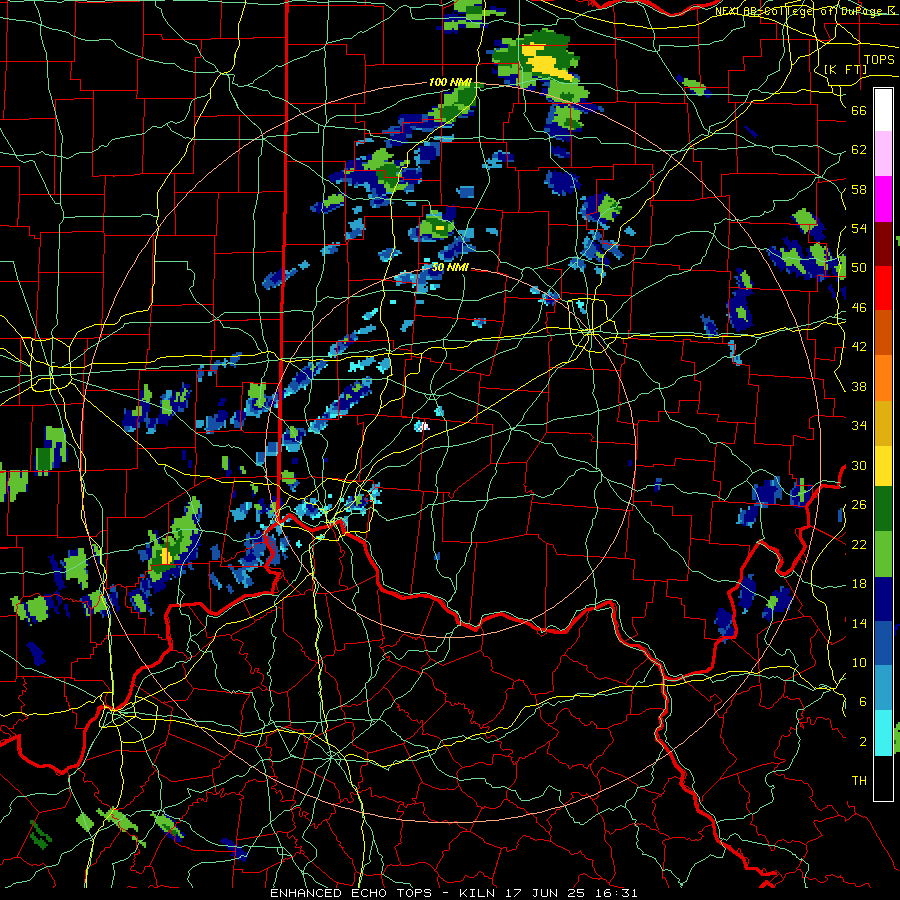Image resolution: width=900 pixels, height=900 pixels.
Task: Select the 54 scale label
Action: coord(859,228)
